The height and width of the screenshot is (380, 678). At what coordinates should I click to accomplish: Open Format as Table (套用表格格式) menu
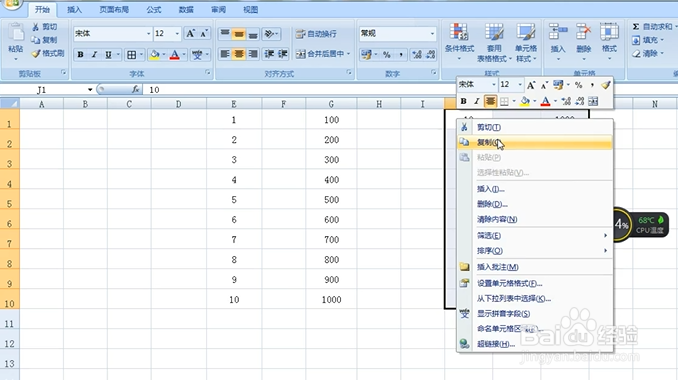click(494, 42)
